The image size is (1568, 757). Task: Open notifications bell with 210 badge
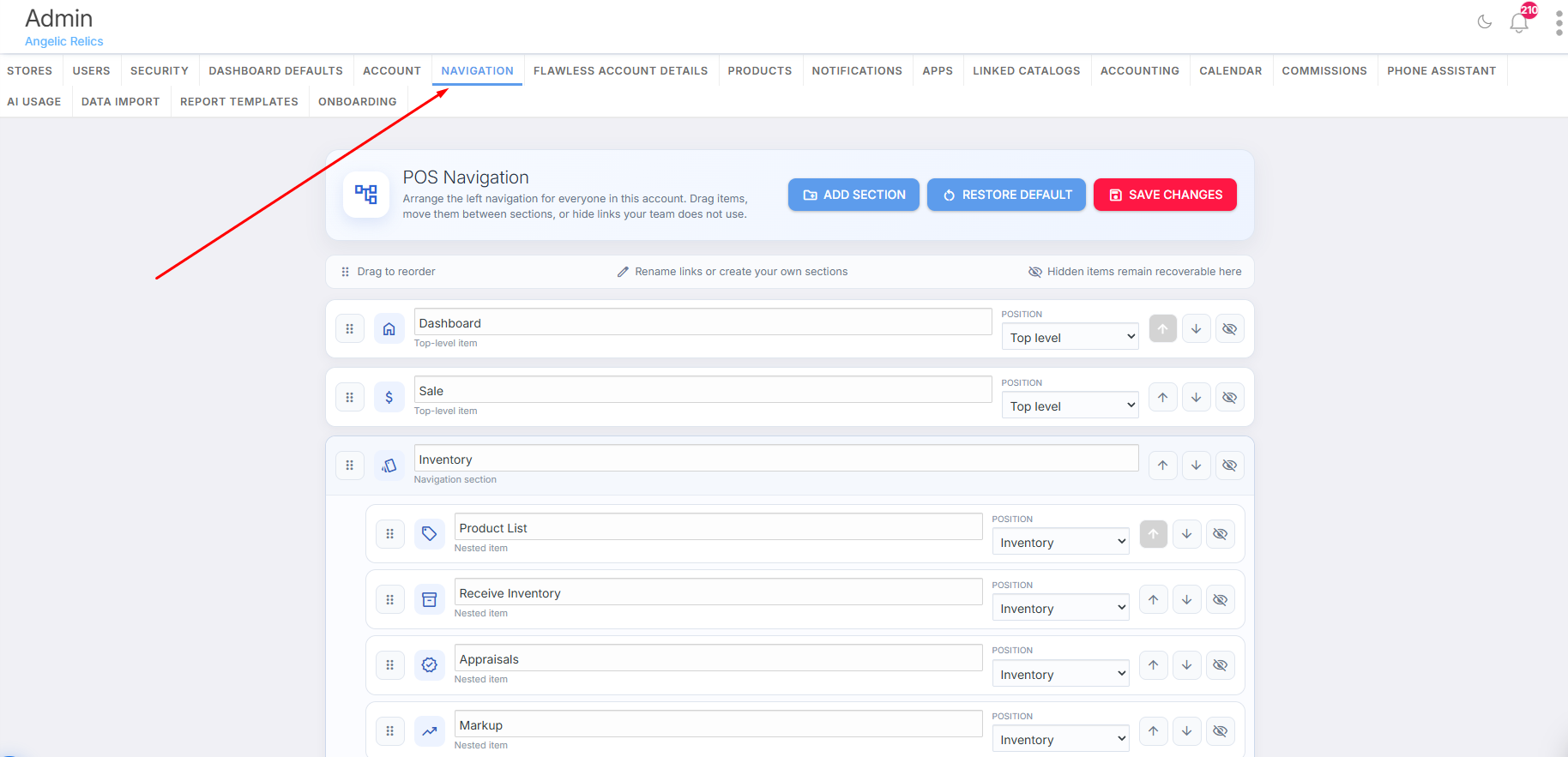tap(1520, 22)
